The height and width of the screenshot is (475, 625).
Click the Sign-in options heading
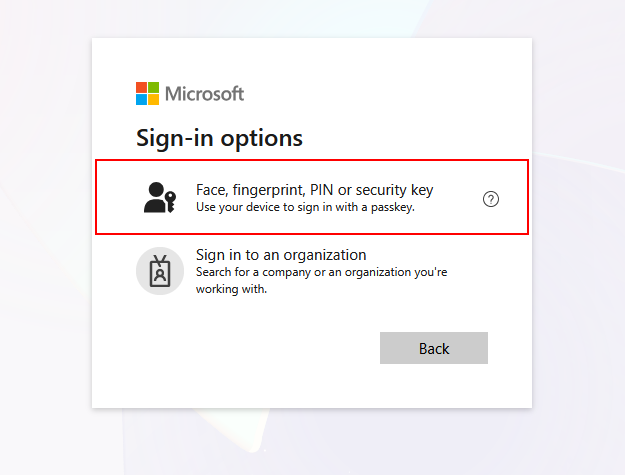point(219,137)
